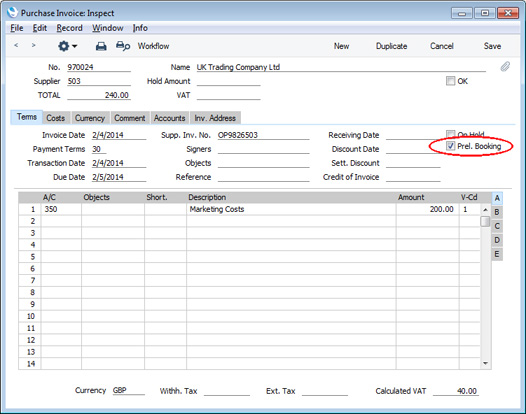Go to next record arrow
This screenshot has height=414, width=526.
pyautogui.click(x=33, y=45)
